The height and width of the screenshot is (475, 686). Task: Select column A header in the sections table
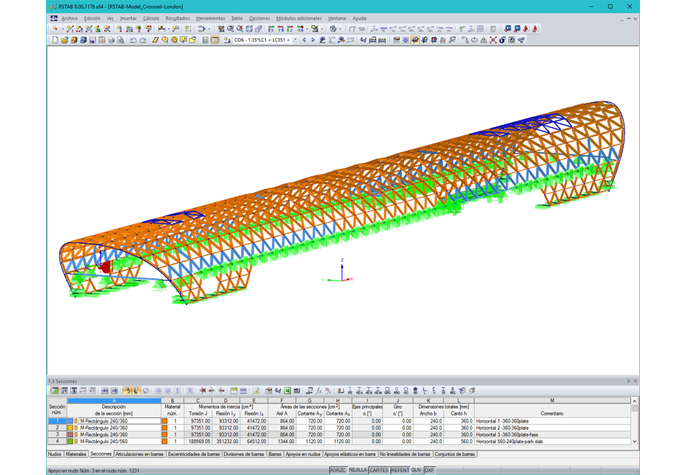(x=114, y=401)
